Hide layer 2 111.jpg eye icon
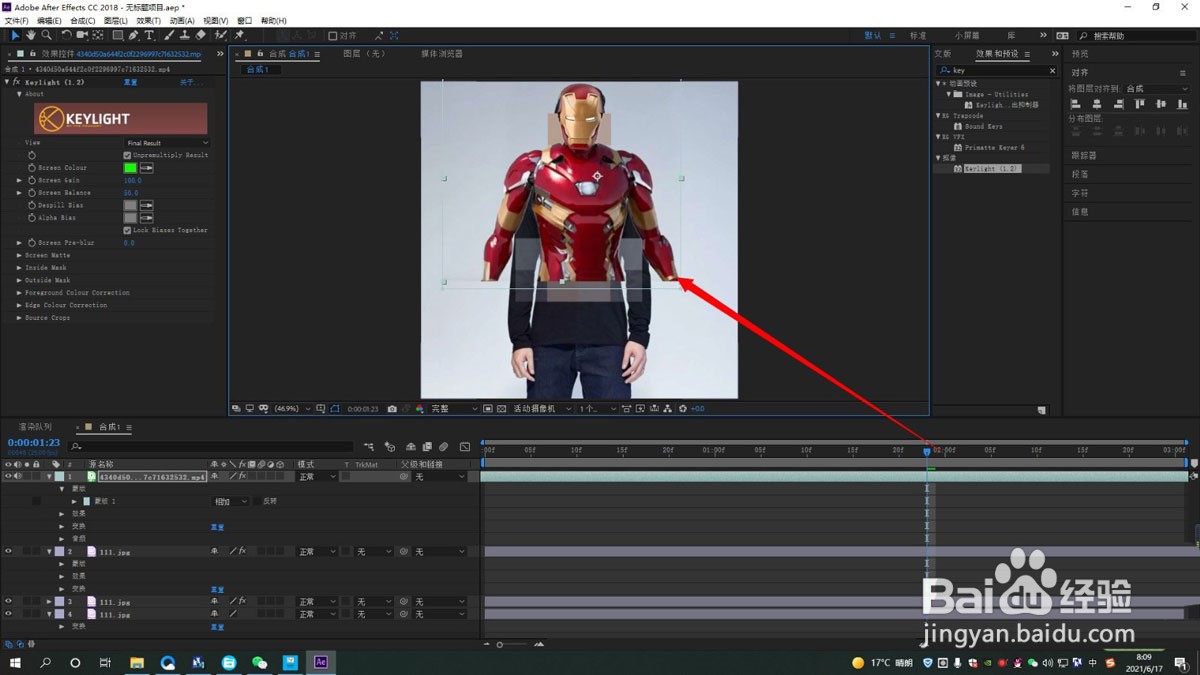This screenshot has width=1200, height=675. coord(8,552)
